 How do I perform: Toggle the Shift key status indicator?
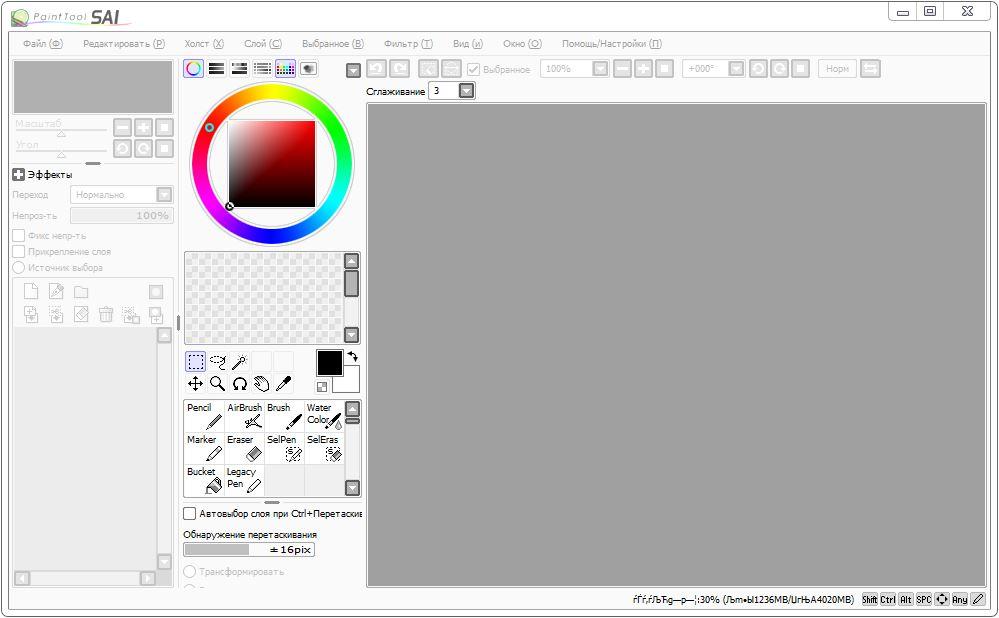click(870, 600)
